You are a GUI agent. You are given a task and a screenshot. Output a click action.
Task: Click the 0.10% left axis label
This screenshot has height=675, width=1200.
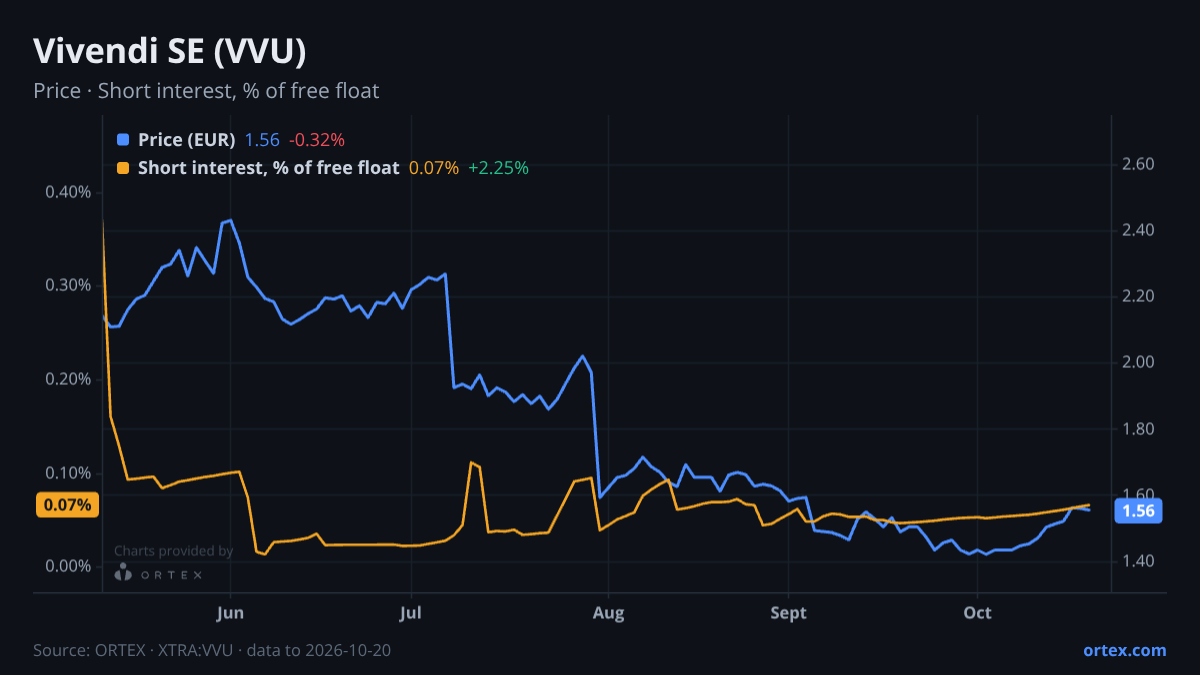click(68, 472)
